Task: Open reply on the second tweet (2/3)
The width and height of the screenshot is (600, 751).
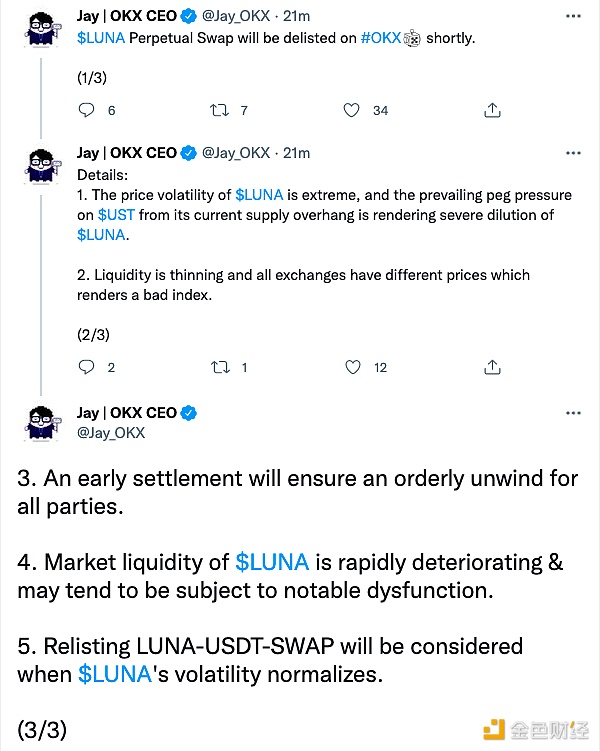Action: pyautogui.click(x=86, y=367)
